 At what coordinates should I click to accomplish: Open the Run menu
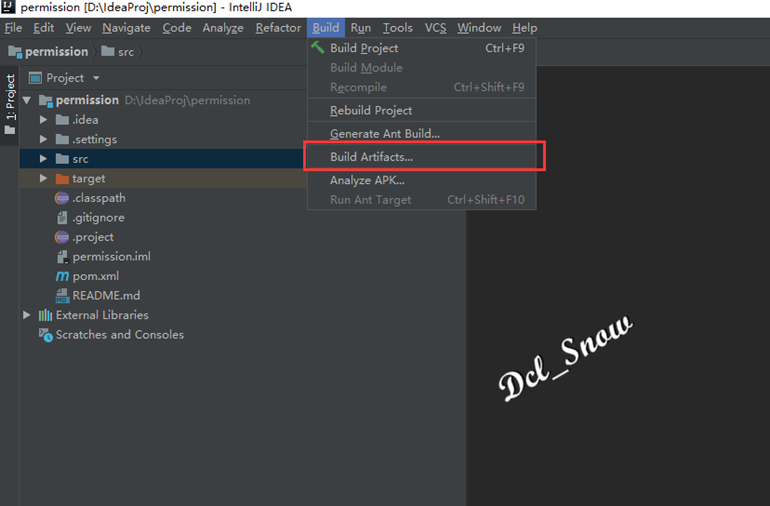[360, 28]
